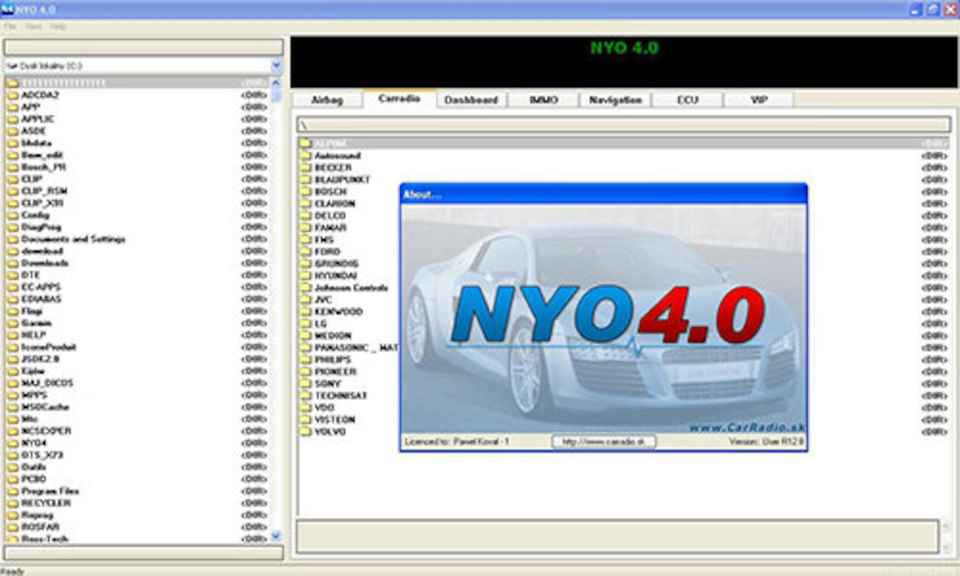Open the drive selection combo box
960x576 pixels.
143,65
